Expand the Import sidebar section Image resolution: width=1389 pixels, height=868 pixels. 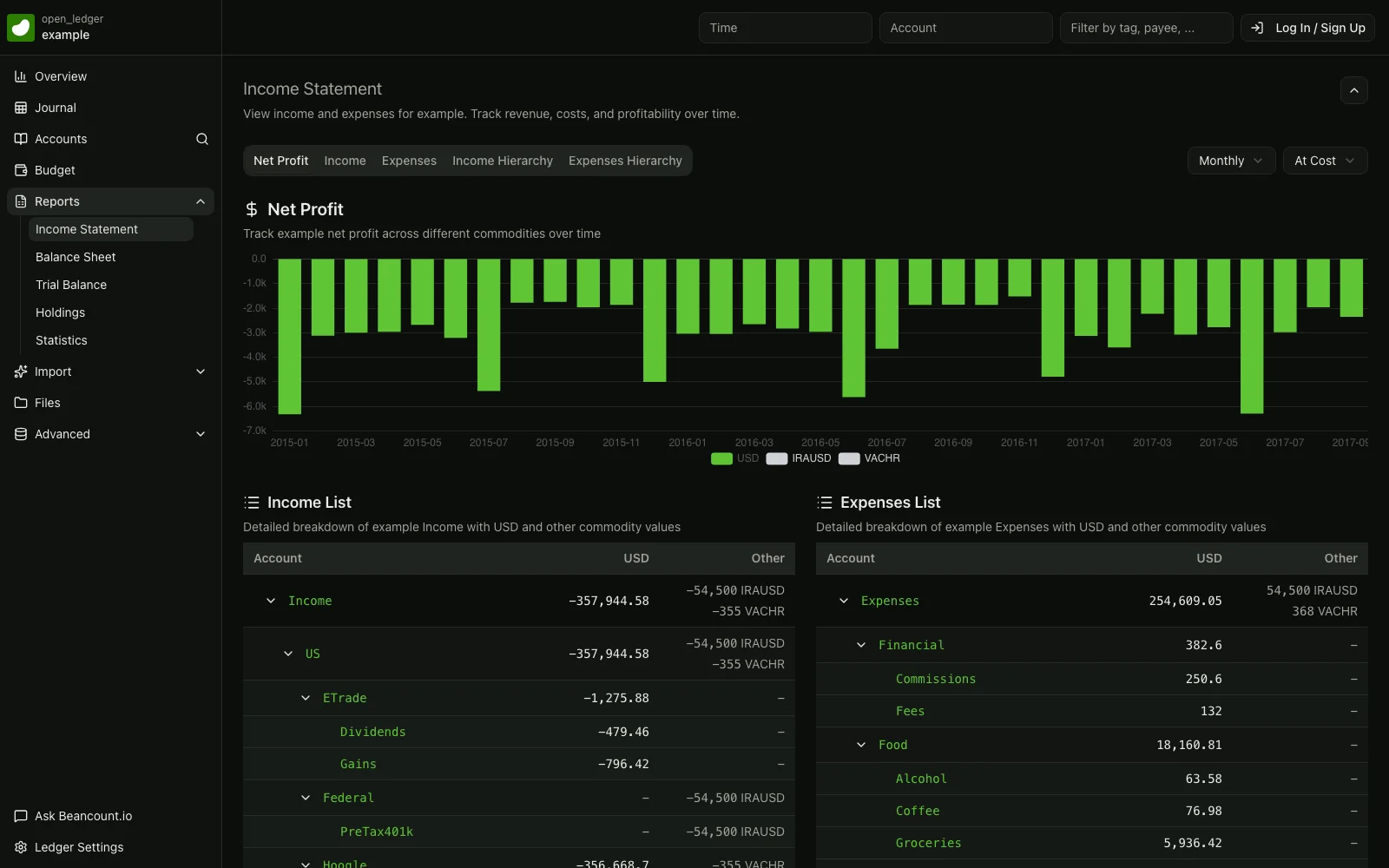[201, 372]
